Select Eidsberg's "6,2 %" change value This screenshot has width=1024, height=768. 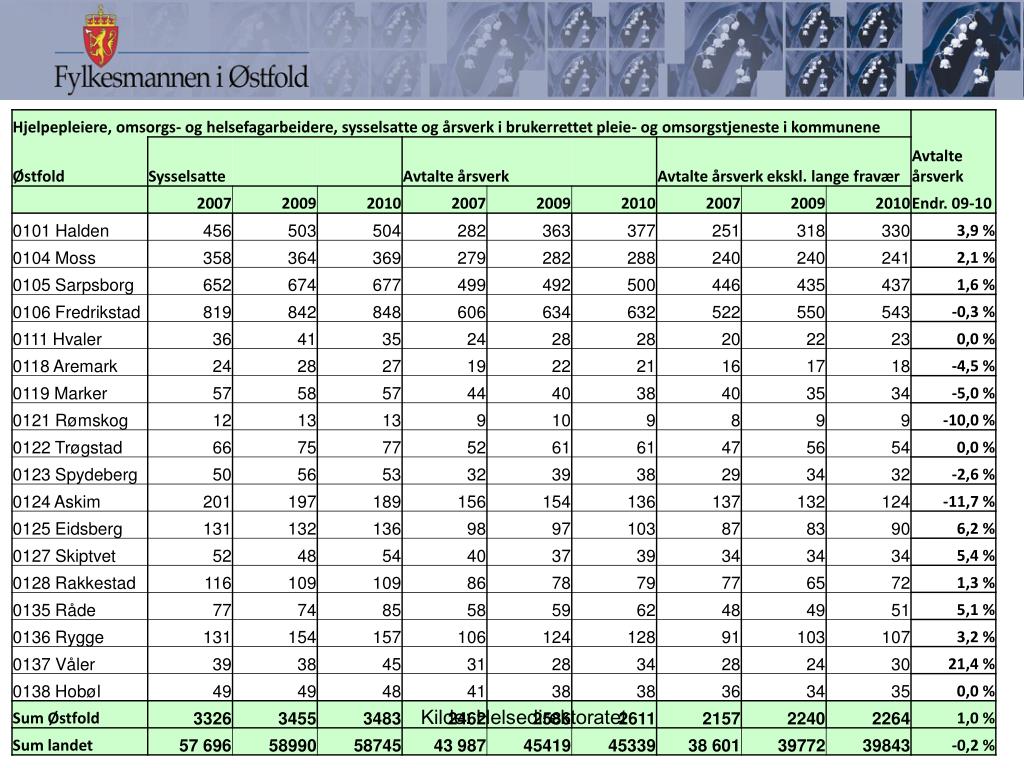tap(976, 529)
